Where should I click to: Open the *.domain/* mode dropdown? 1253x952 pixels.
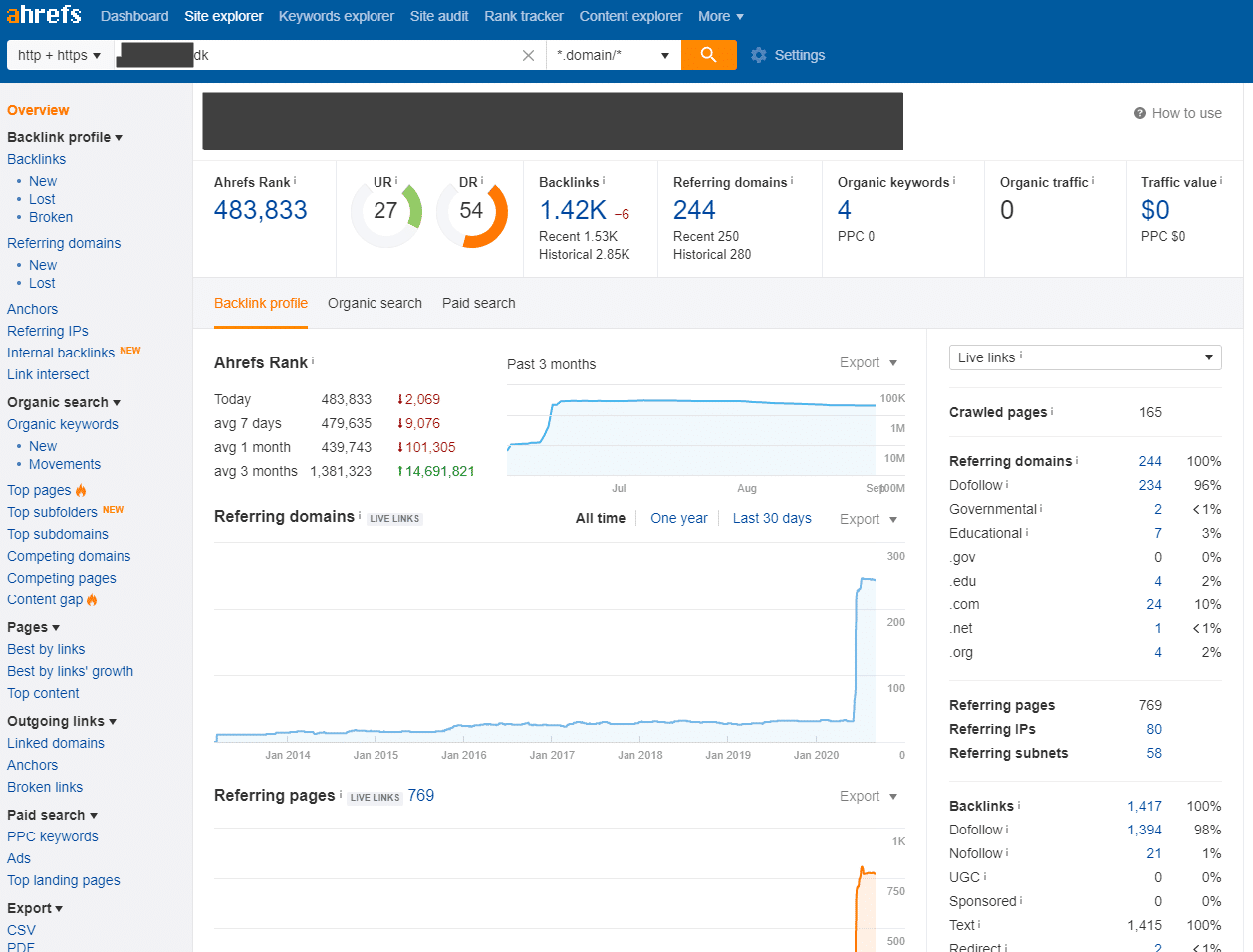coord(614,55)
